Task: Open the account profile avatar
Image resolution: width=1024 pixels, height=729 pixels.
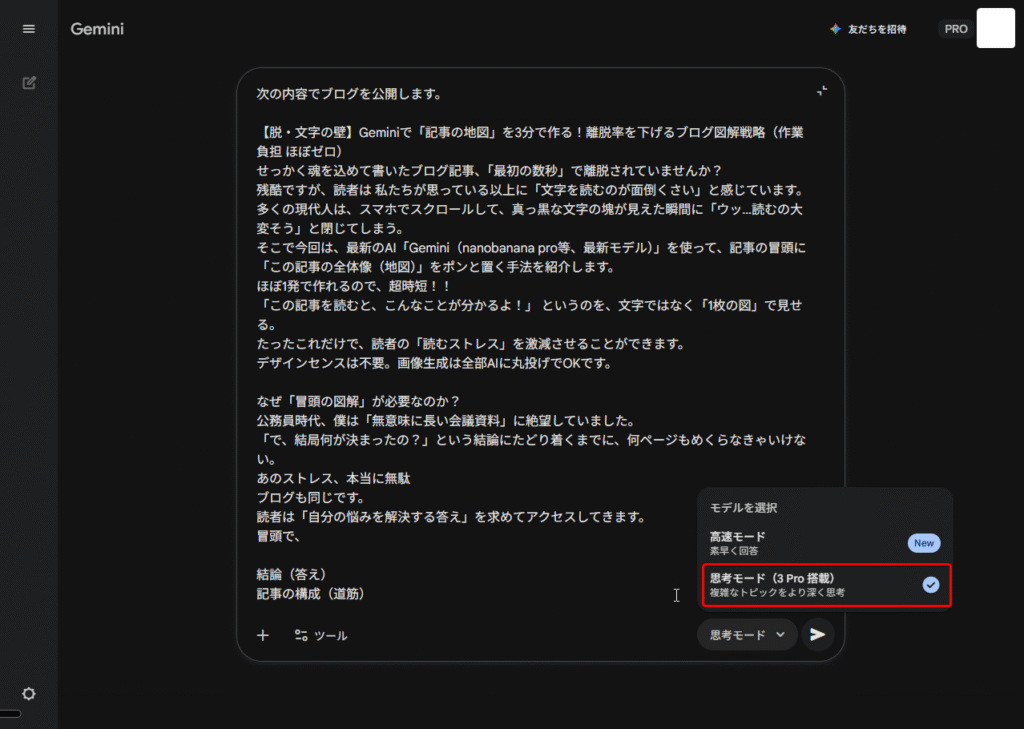Action: pyautogui.click(x=995, y=28)
